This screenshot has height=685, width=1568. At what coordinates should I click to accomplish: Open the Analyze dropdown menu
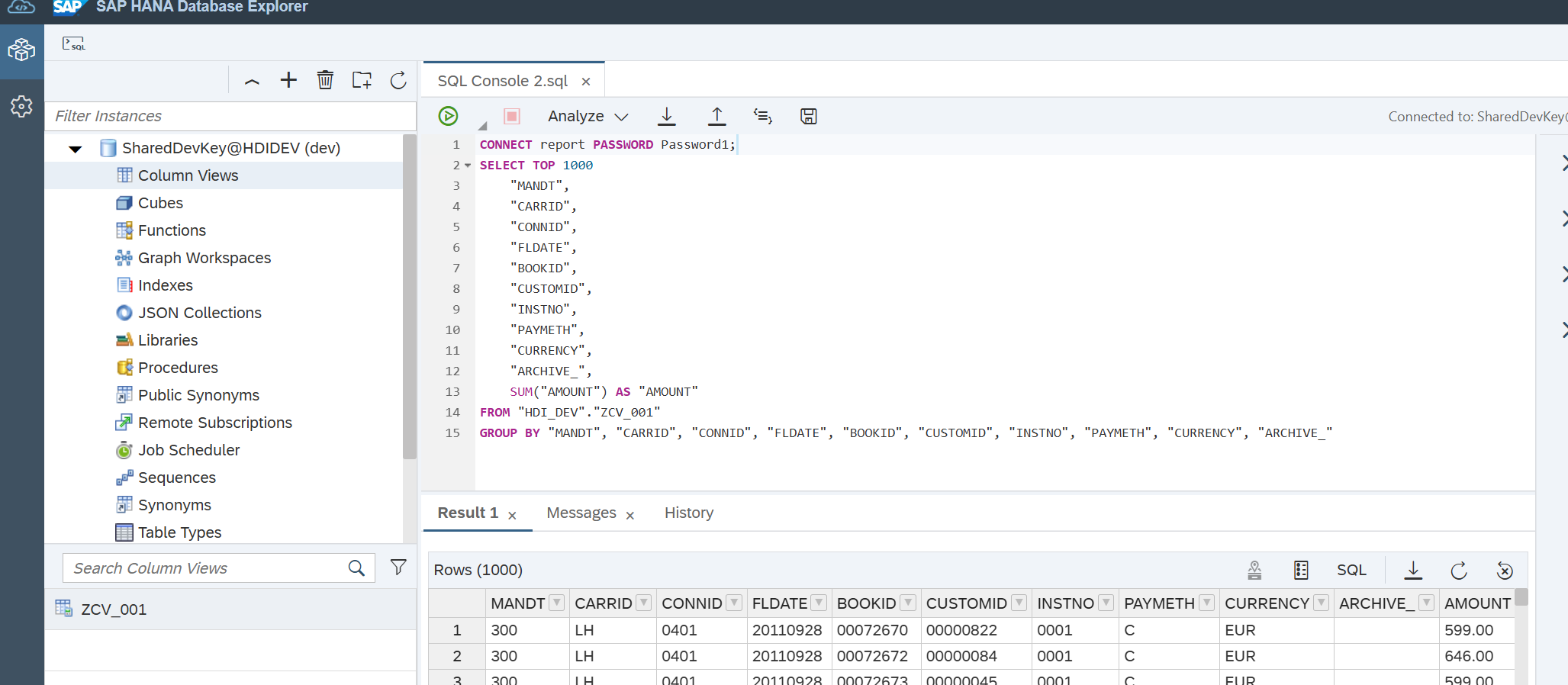(588, 116)
